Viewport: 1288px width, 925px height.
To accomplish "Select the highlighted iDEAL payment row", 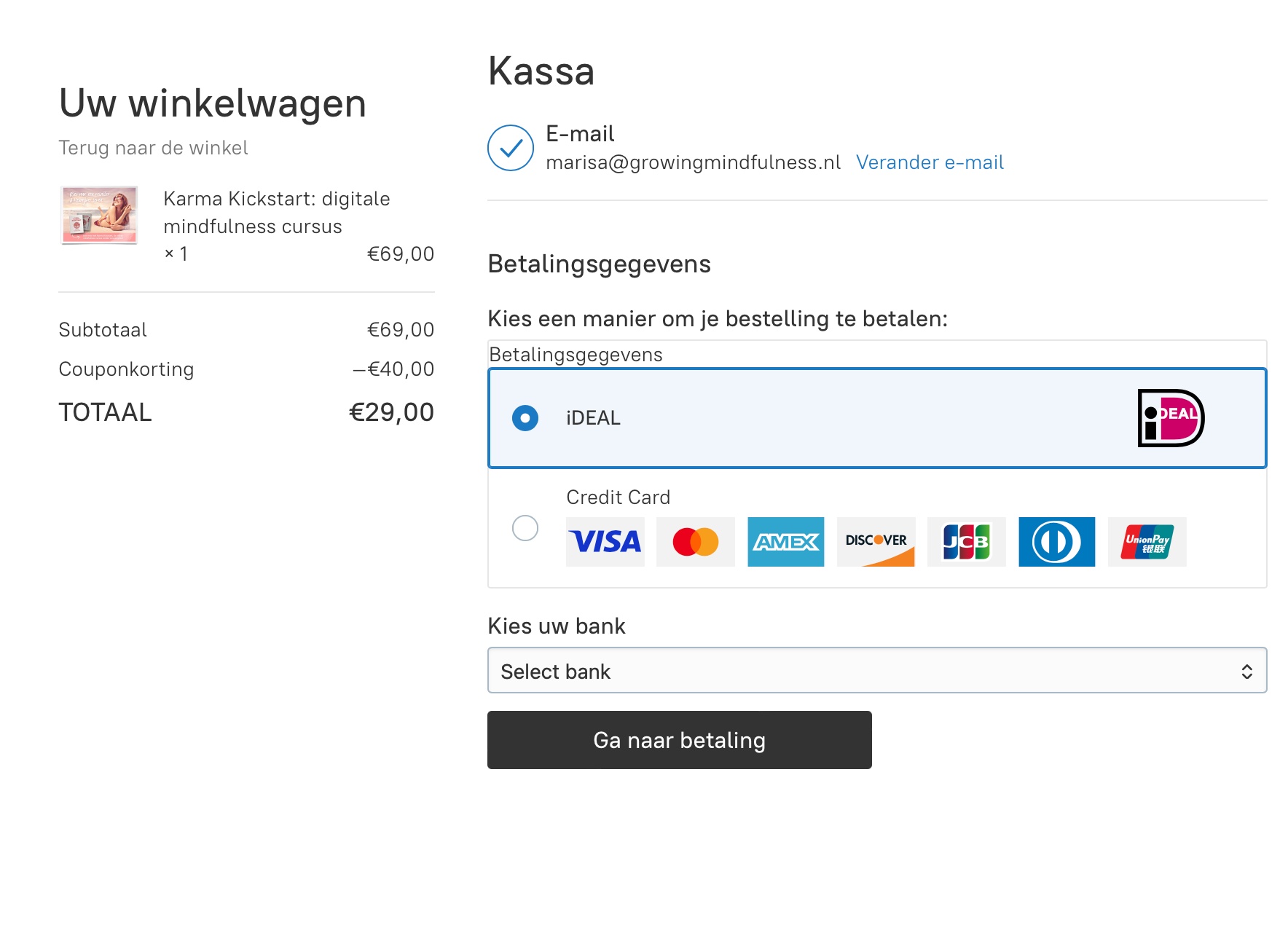I will coord(877,418).
